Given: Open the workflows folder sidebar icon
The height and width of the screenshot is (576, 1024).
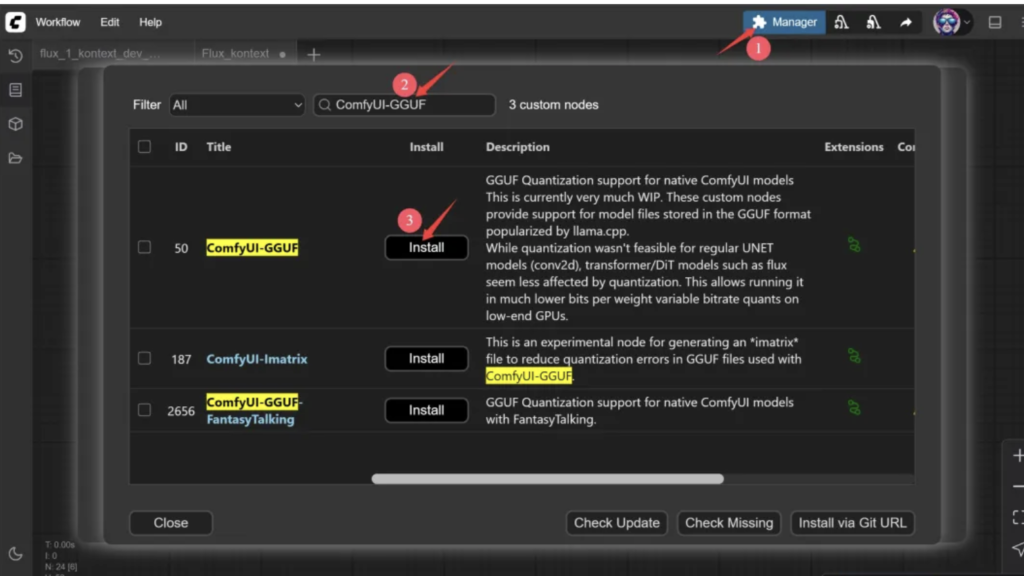Looking at the screenshot, I should pos(16,158).
